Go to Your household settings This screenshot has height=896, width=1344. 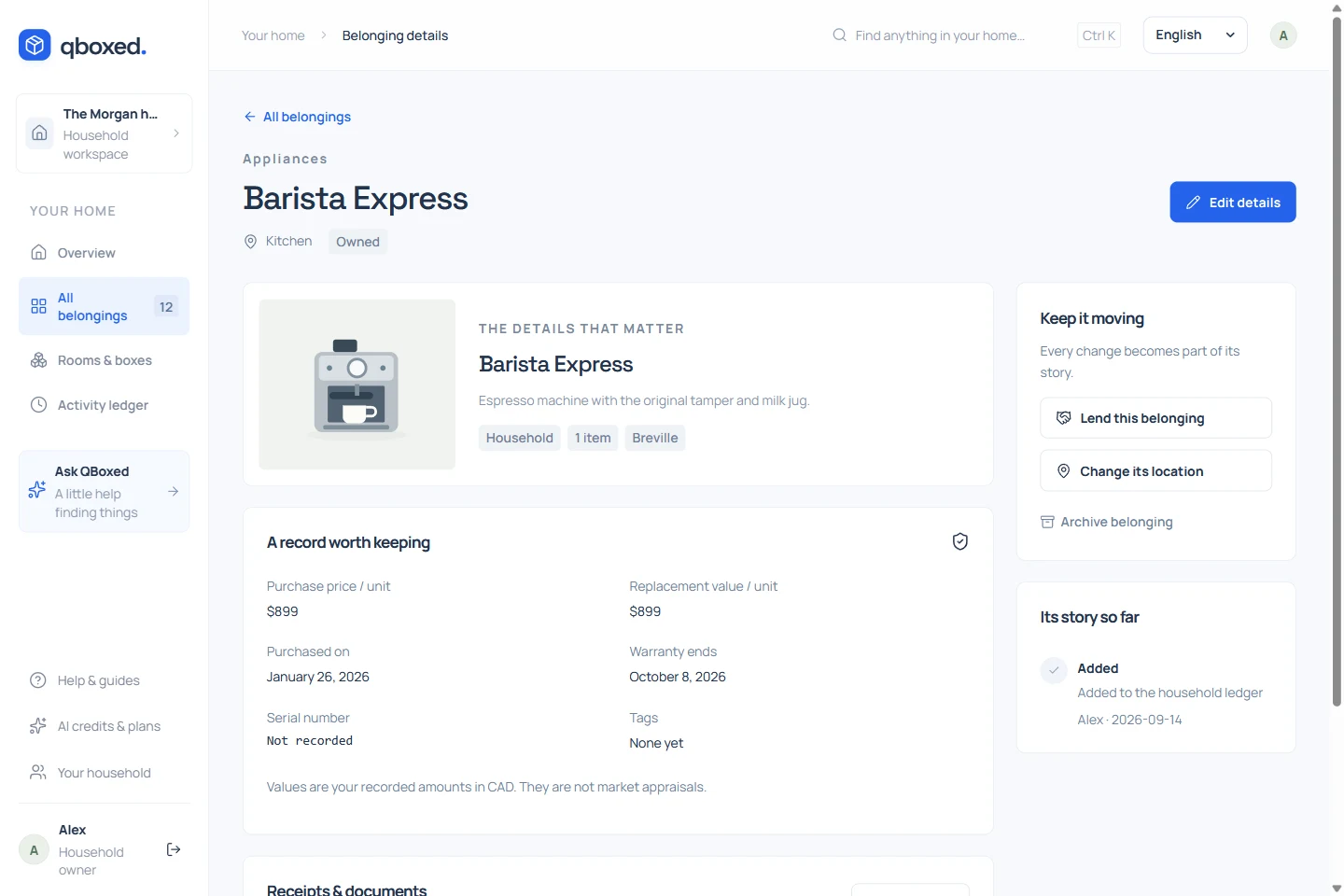pyautogui.click(x=104, y=773)
